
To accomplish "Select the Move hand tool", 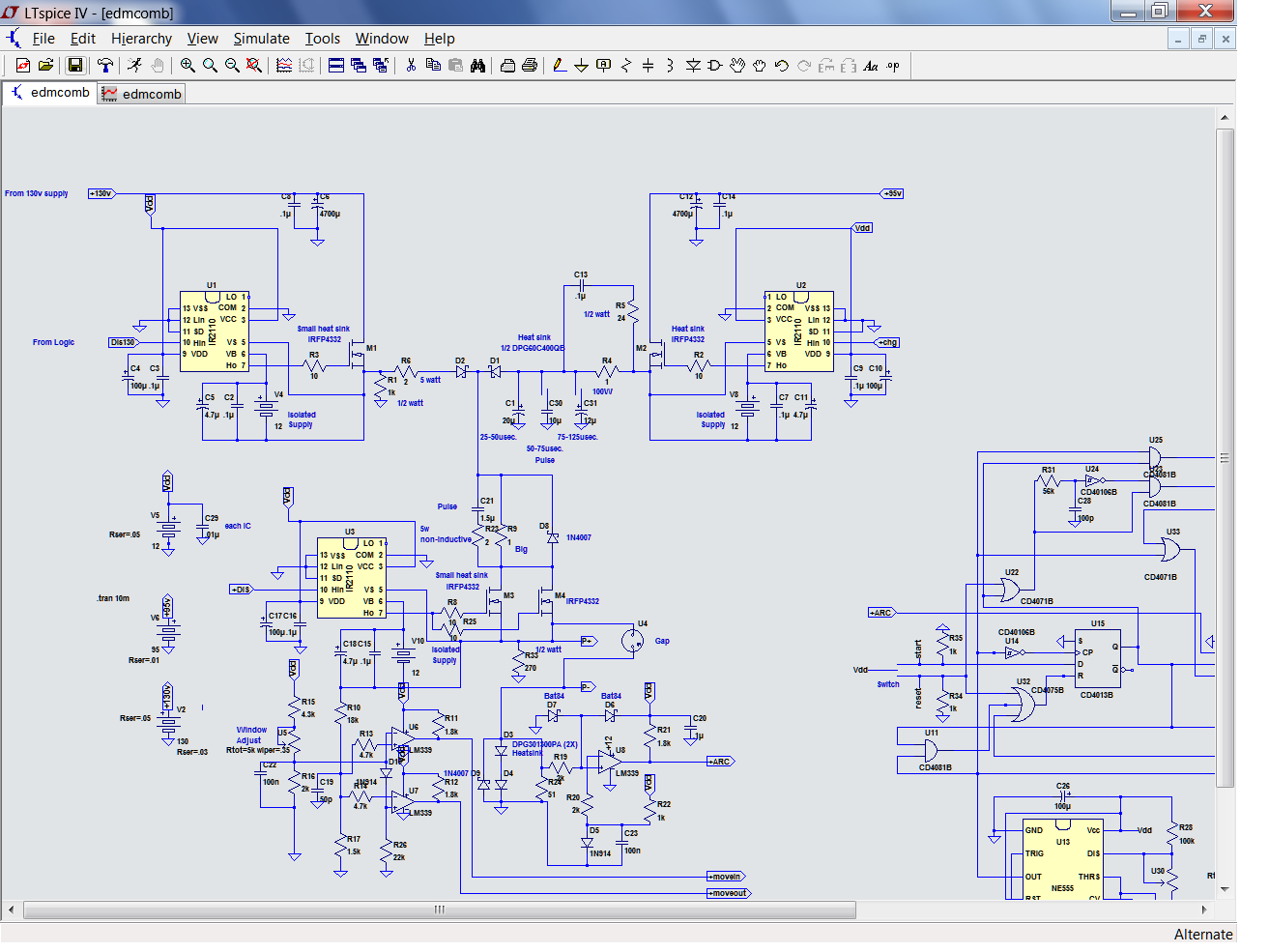I will point(737,65).
